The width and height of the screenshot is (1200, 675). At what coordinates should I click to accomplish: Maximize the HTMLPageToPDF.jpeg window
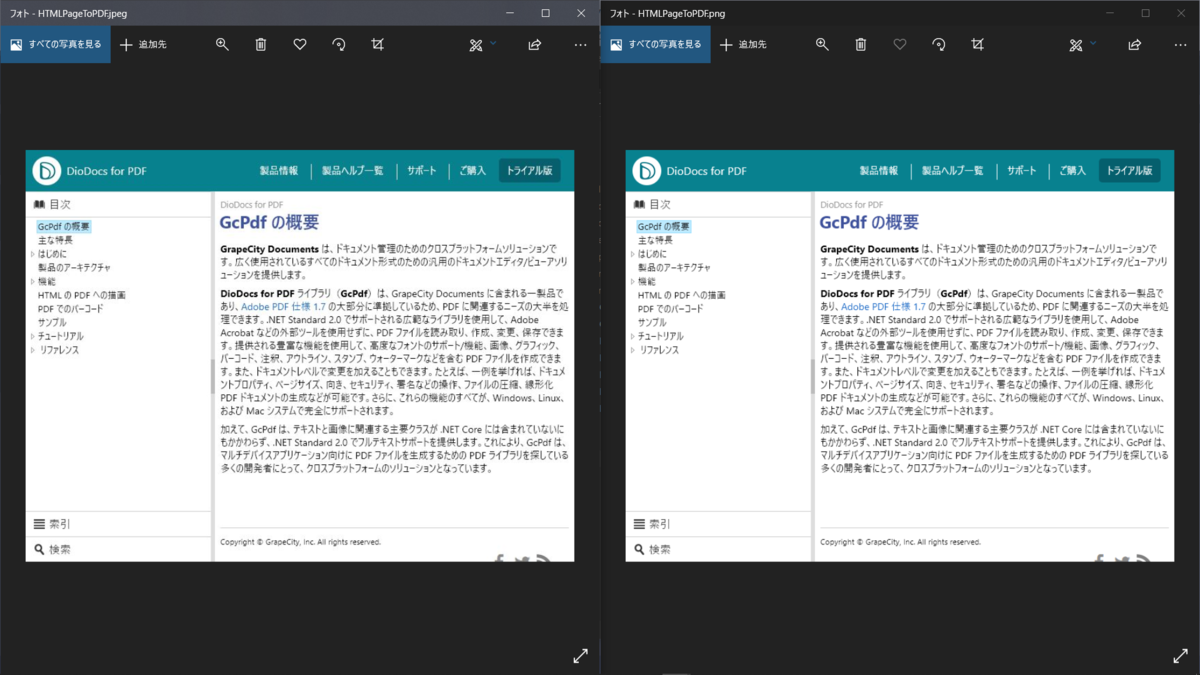pyautogui.click(x=545, y=13)
